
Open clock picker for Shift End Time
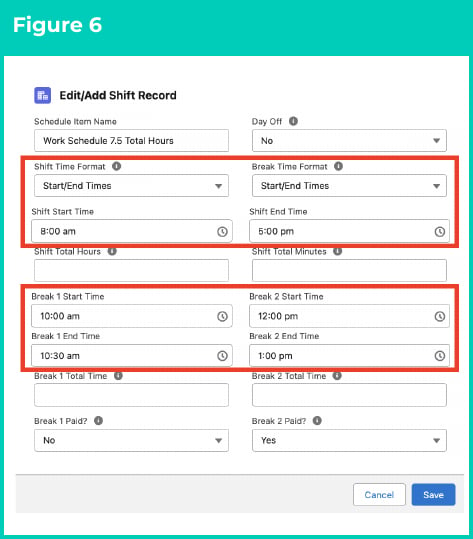440,231
